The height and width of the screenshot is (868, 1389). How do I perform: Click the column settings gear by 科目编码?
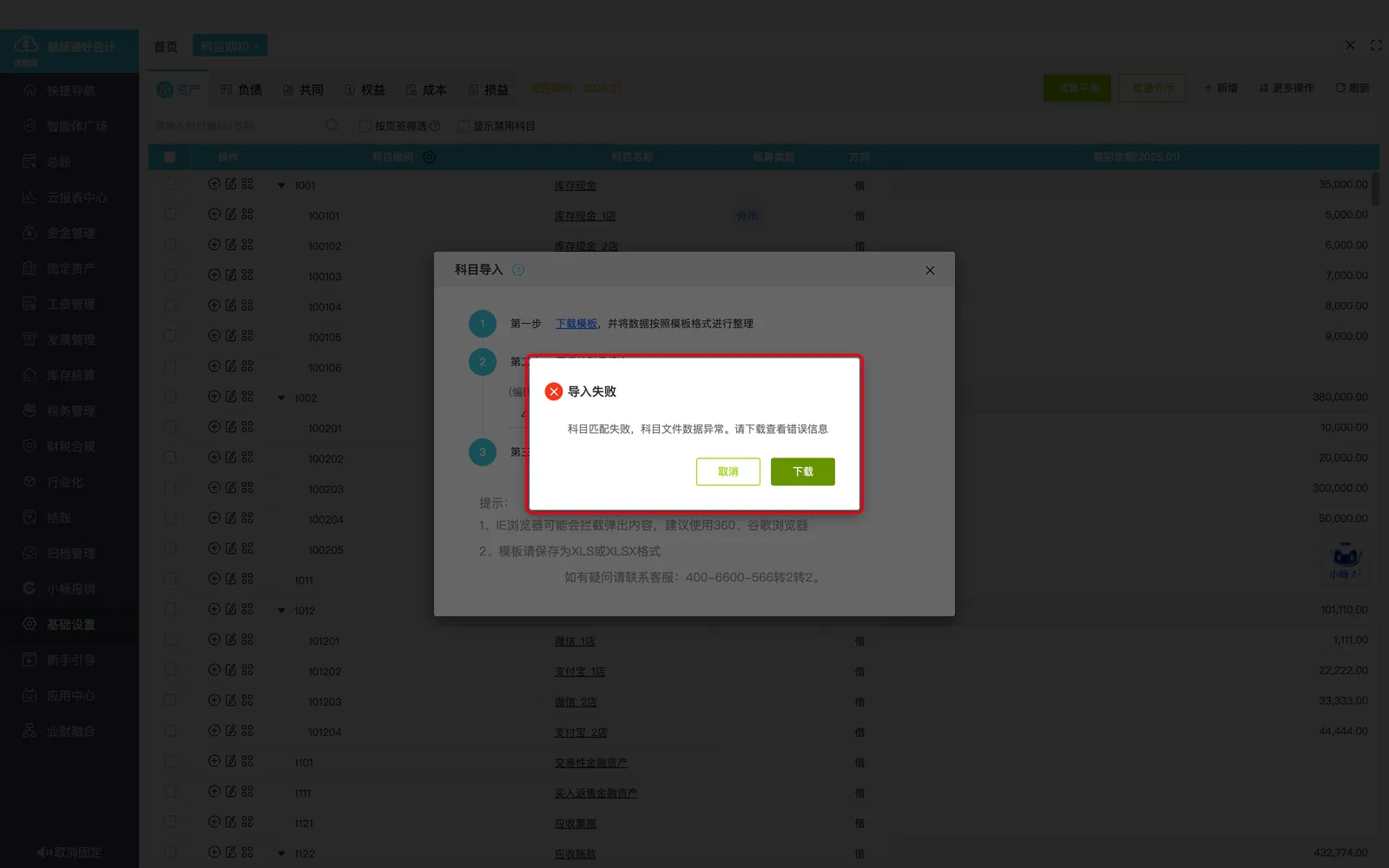[429, 157]
